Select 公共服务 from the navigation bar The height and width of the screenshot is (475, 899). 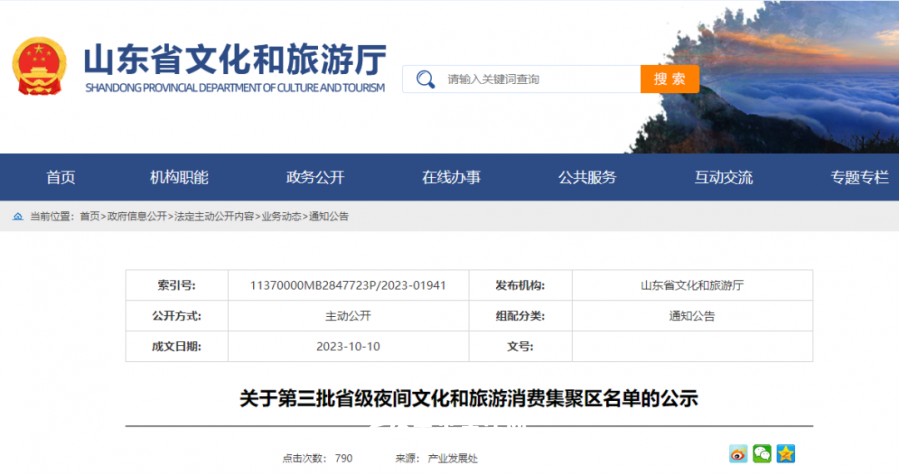click(x=587, y=178)
